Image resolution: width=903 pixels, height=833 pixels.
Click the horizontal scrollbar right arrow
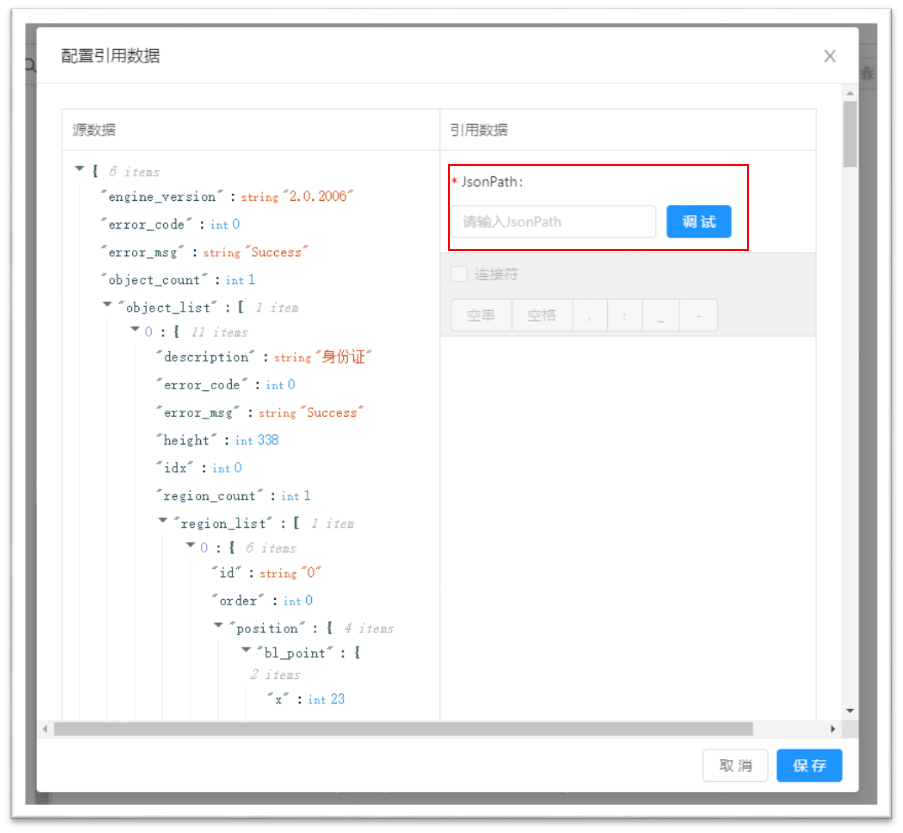tap(833, 729)
